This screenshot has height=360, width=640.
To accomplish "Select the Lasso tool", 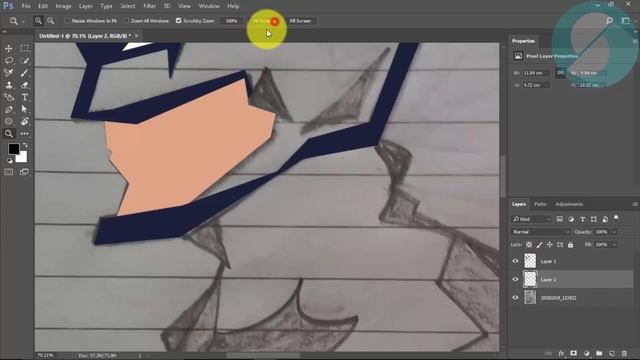I will (x=9, y=61).
